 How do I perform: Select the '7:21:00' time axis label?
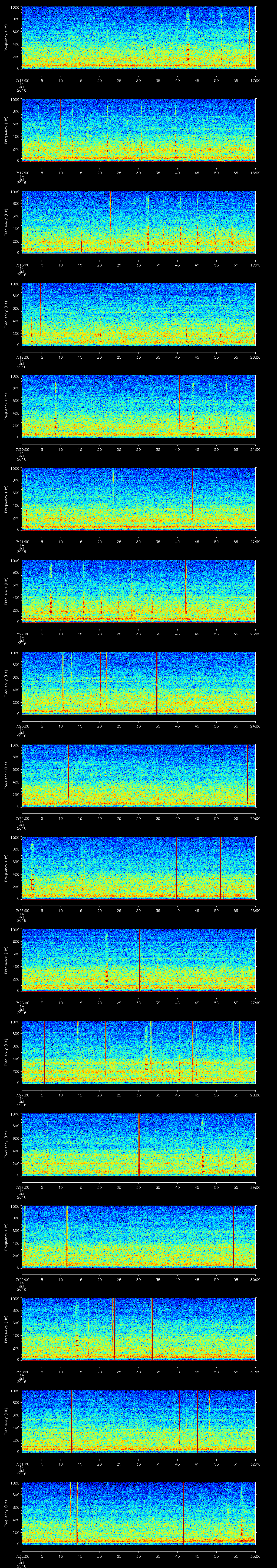(22, 542)
